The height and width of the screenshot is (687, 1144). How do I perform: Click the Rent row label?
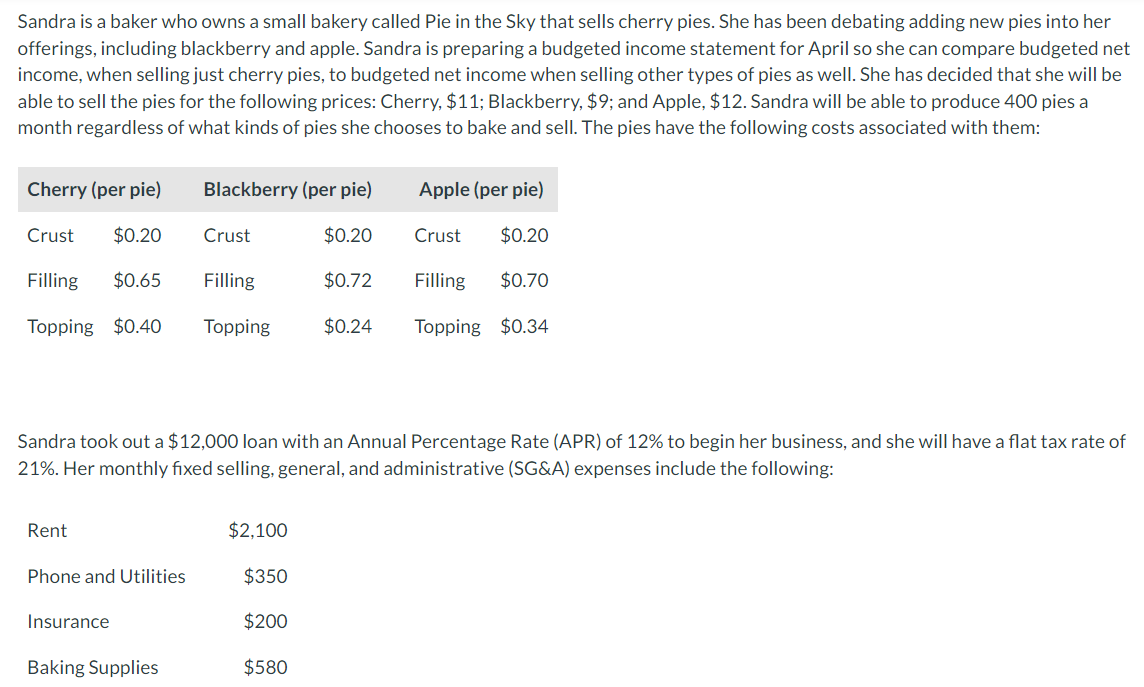(x=47, y=530)
